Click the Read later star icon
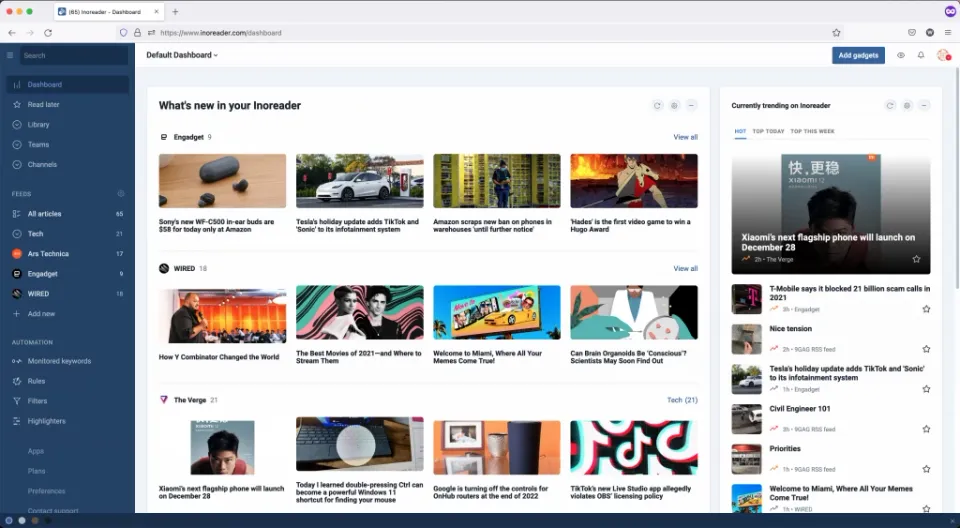The image size is (960, 528). [17, 105]
